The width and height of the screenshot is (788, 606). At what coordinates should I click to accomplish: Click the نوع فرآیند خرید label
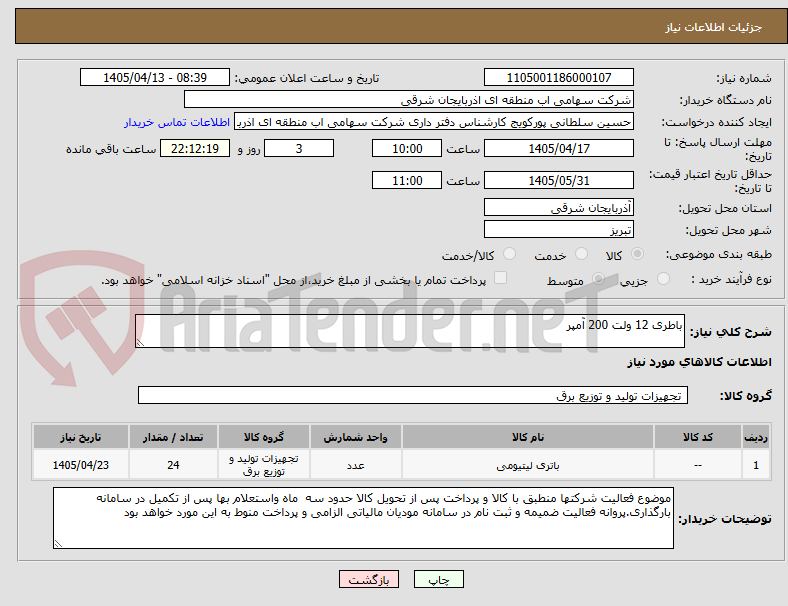tap(732, 279)
